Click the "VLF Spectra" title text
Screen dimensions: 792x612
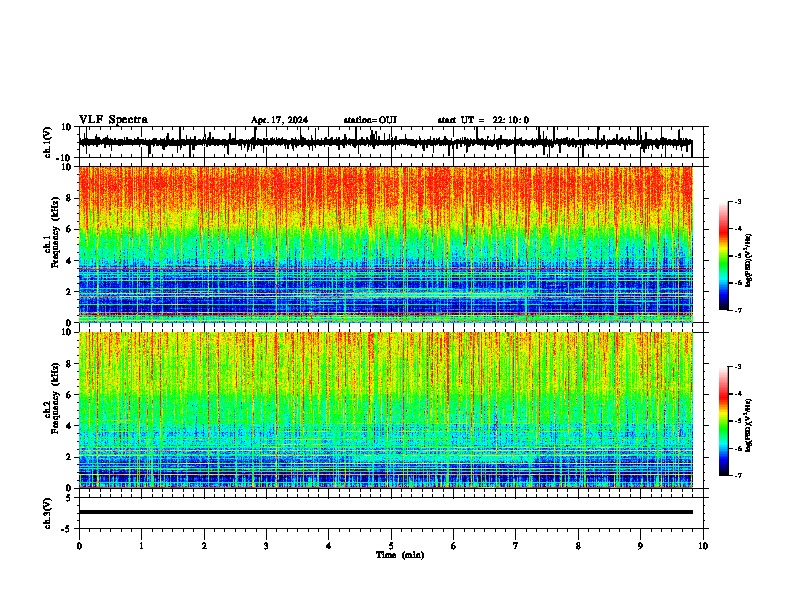[x=113, y=120]
